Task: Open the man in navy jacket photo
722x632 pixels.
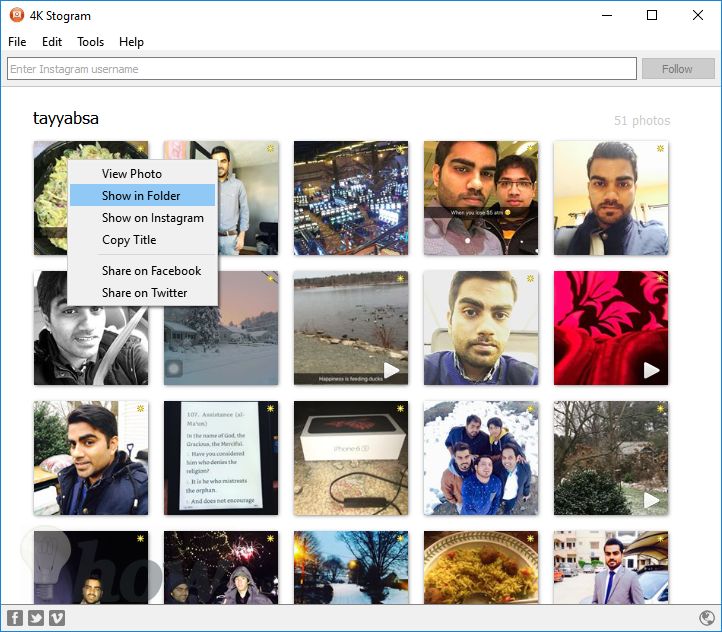Action: tap(91, 458)
